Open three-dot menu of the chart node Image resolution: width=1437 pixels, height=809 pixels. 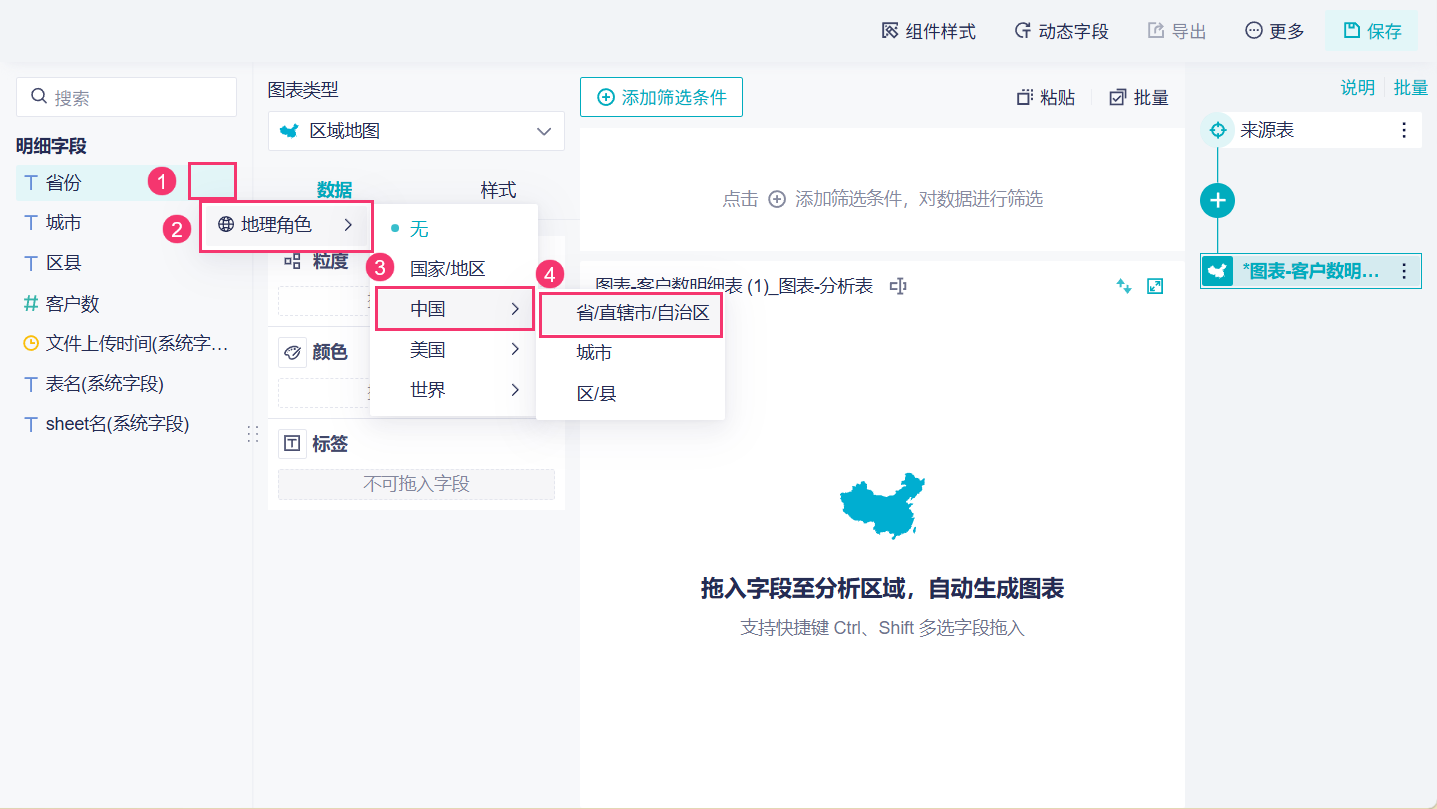(x=1404, y=271)
